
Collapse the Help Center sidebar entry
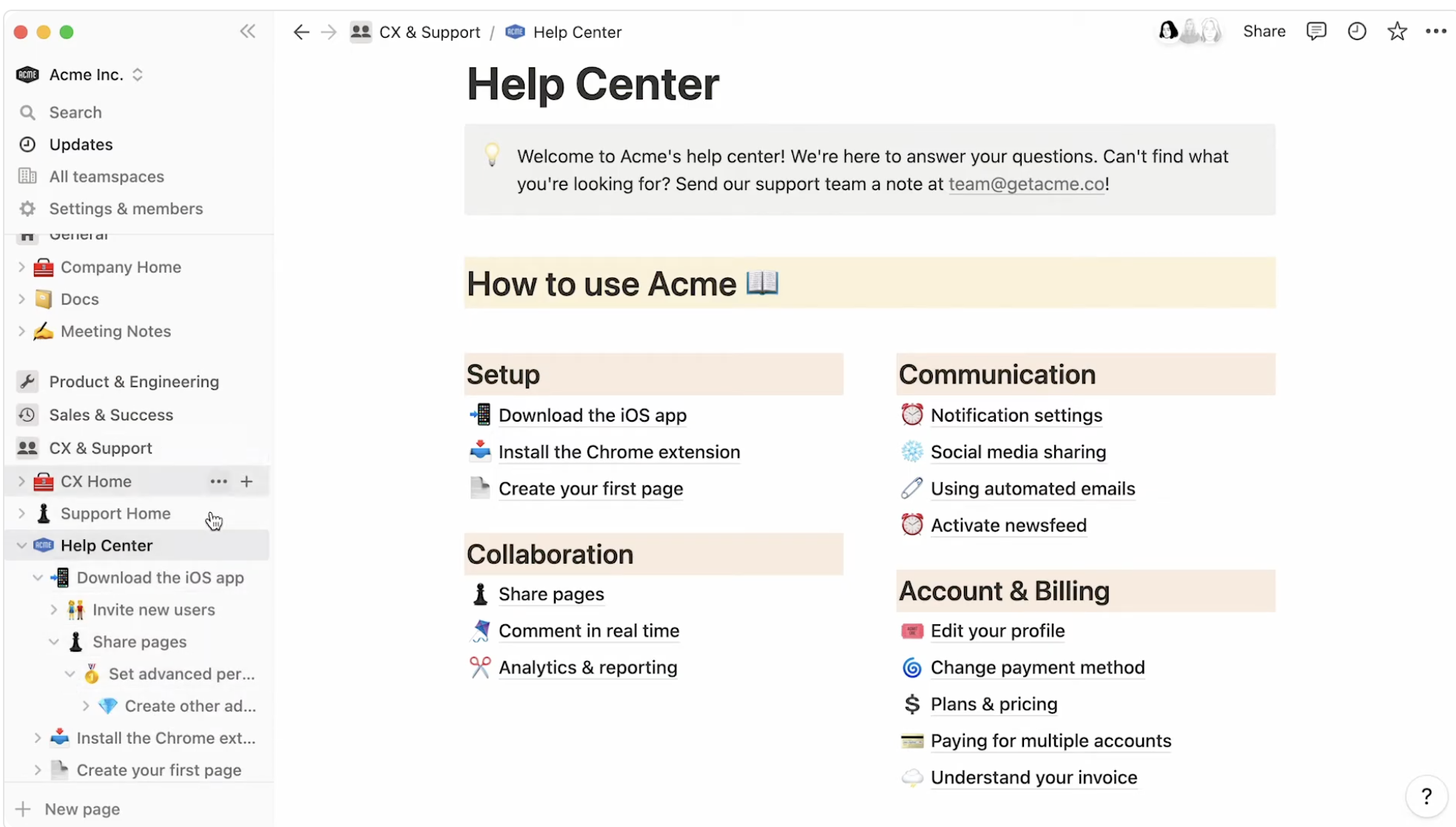click(x=21, y=545)
